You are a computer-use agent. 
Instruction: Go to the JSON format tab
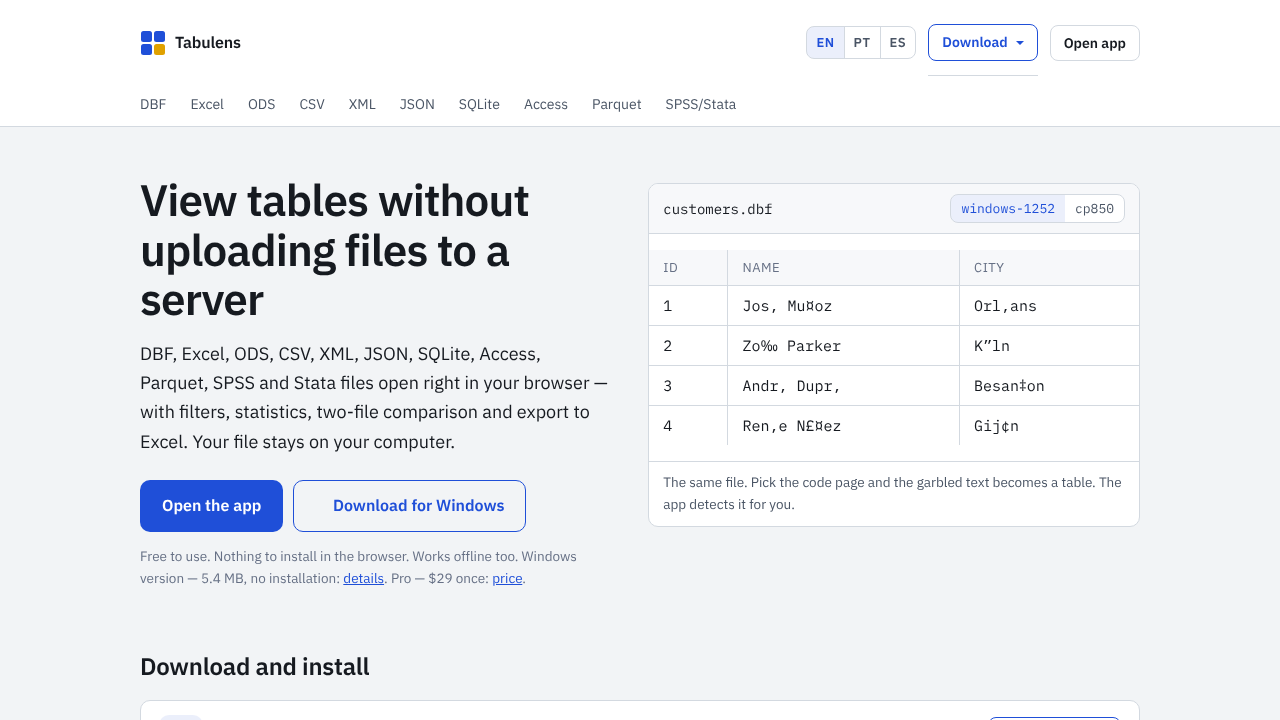pyautogui.click(x=417, y=104)
